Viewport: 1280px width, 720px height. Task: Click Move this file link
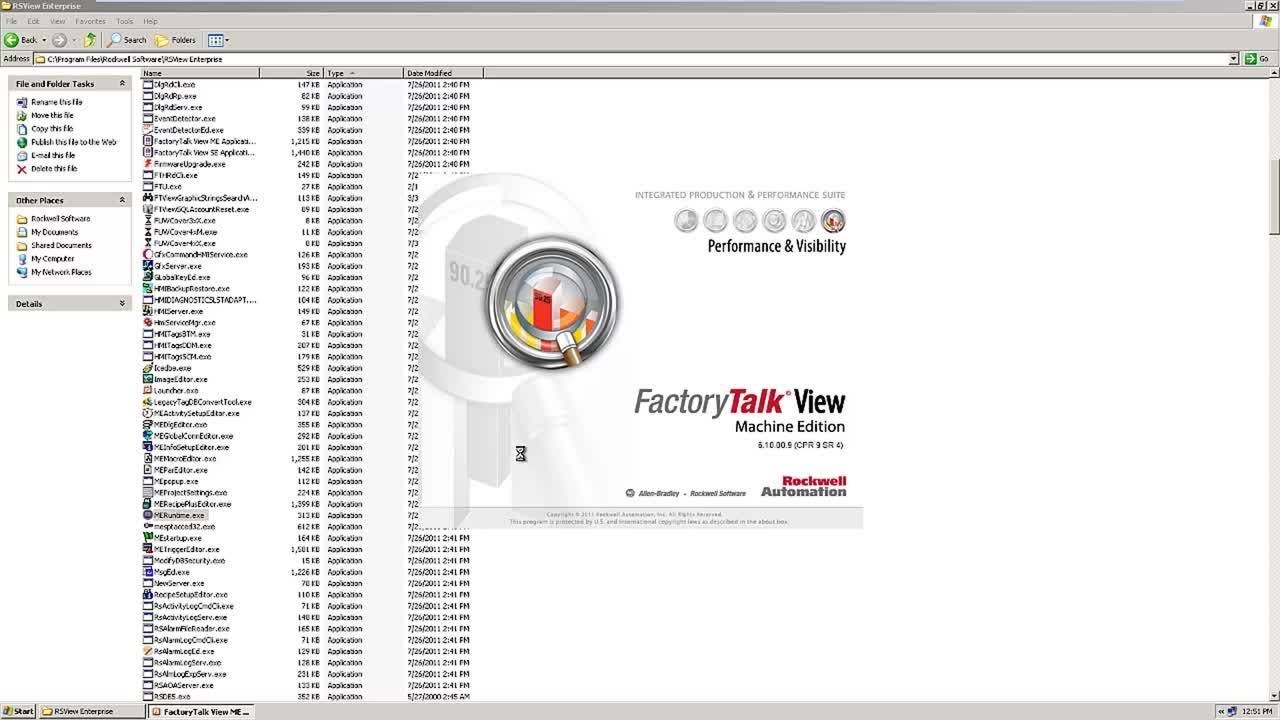coord(52,115)
